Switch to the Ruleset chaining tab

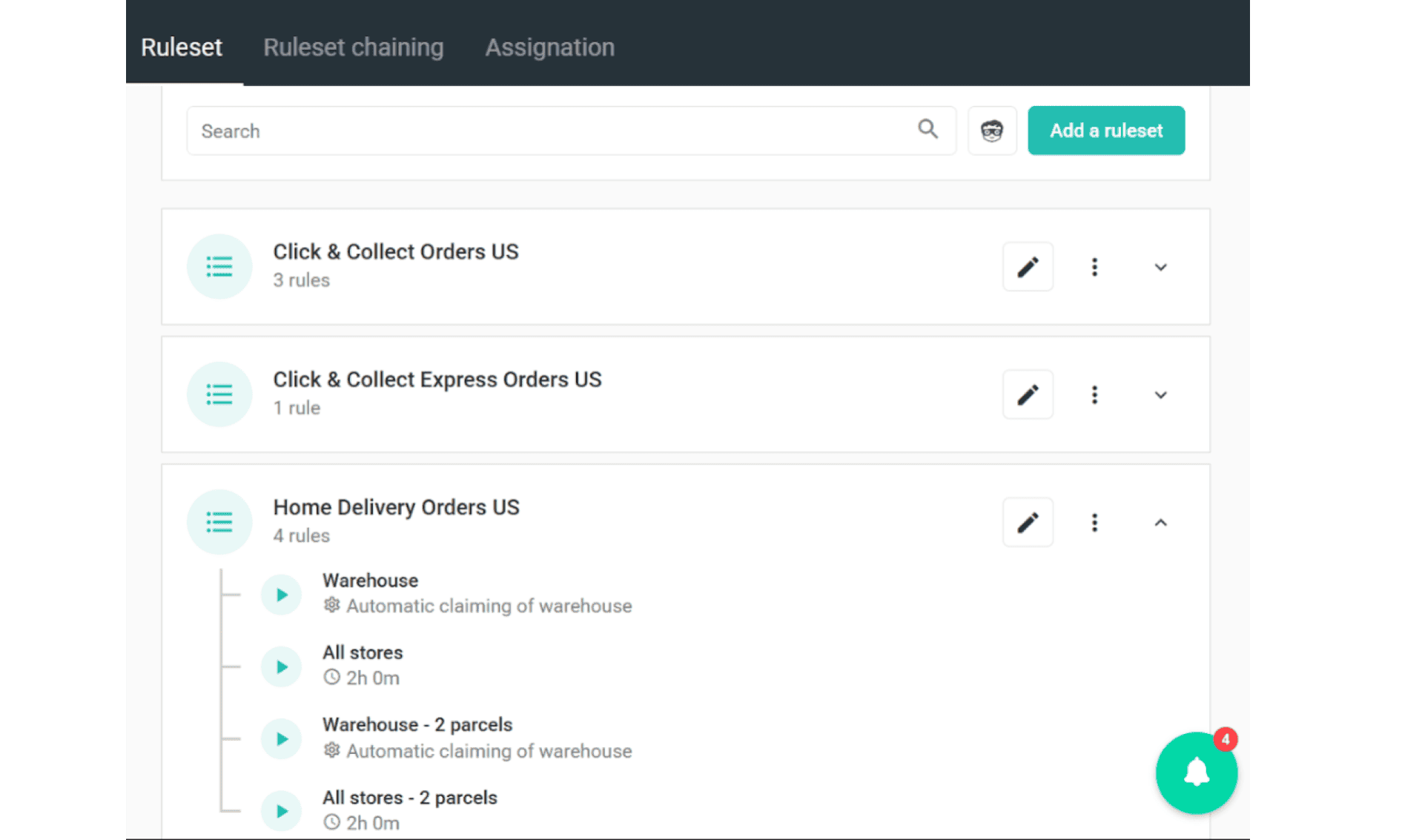(x=353, y=47)
